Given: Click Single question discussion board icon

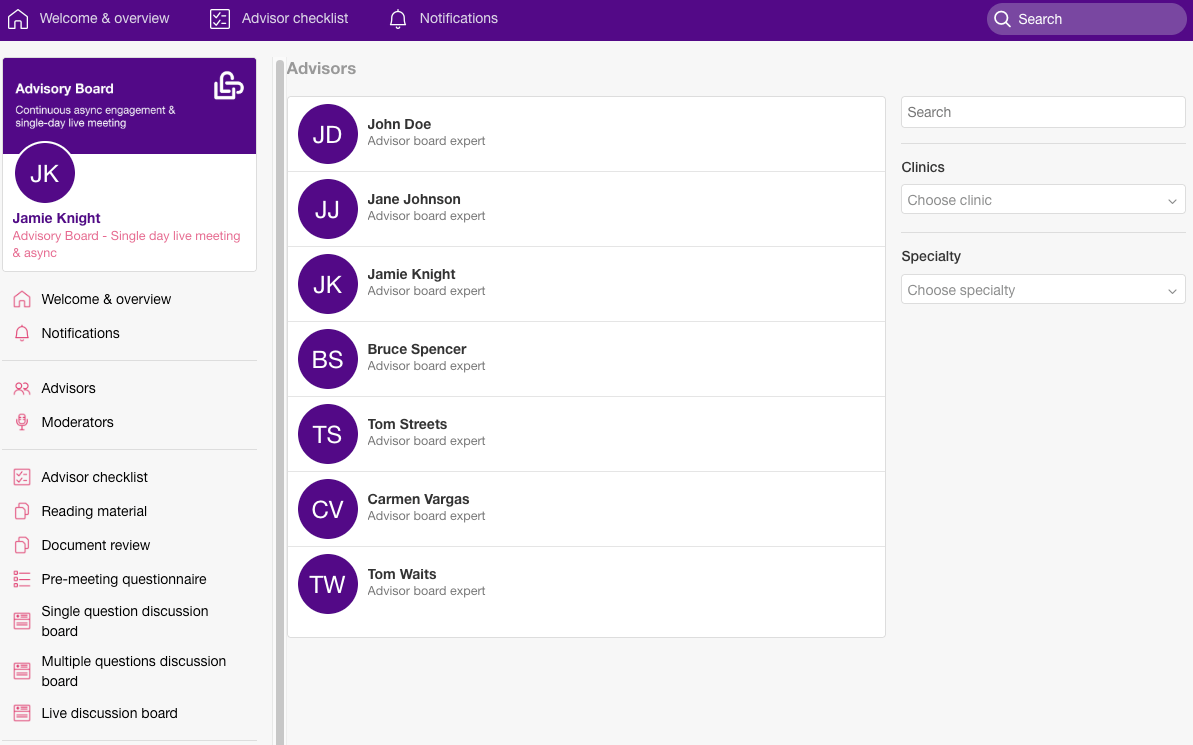Looking at the screenshot, I should [x=22, y=621].
